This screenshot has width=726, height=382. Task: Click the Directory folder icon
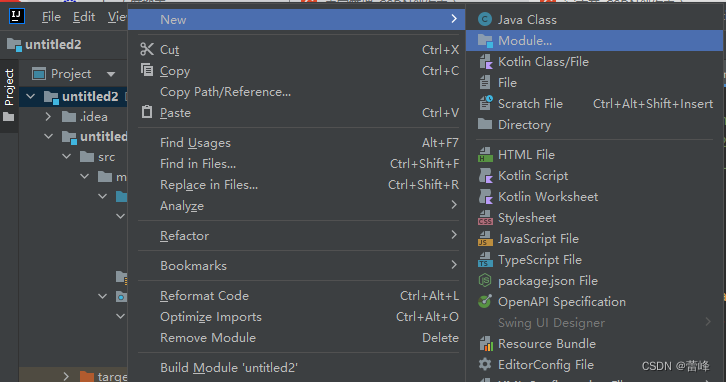pos(485,124)
